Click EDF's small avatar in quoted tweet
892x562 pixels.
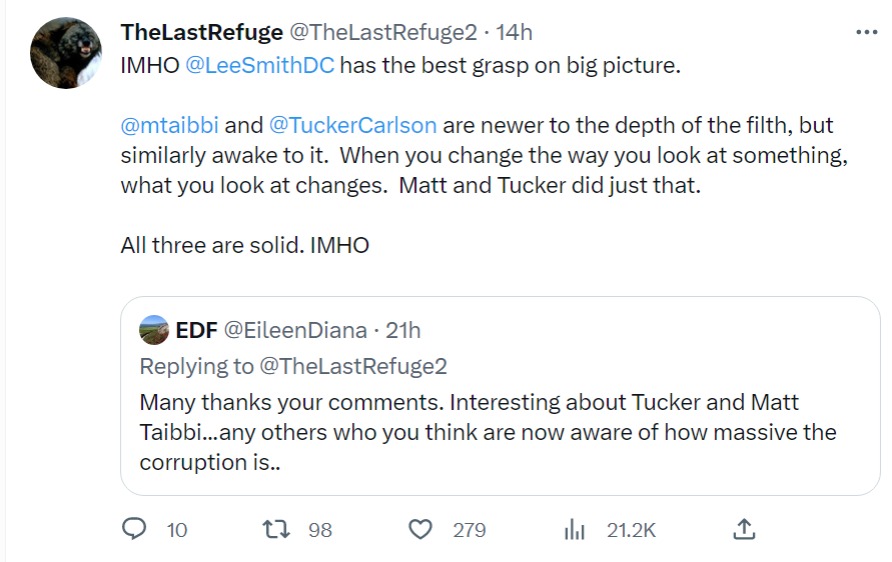[x=154, y=329]
